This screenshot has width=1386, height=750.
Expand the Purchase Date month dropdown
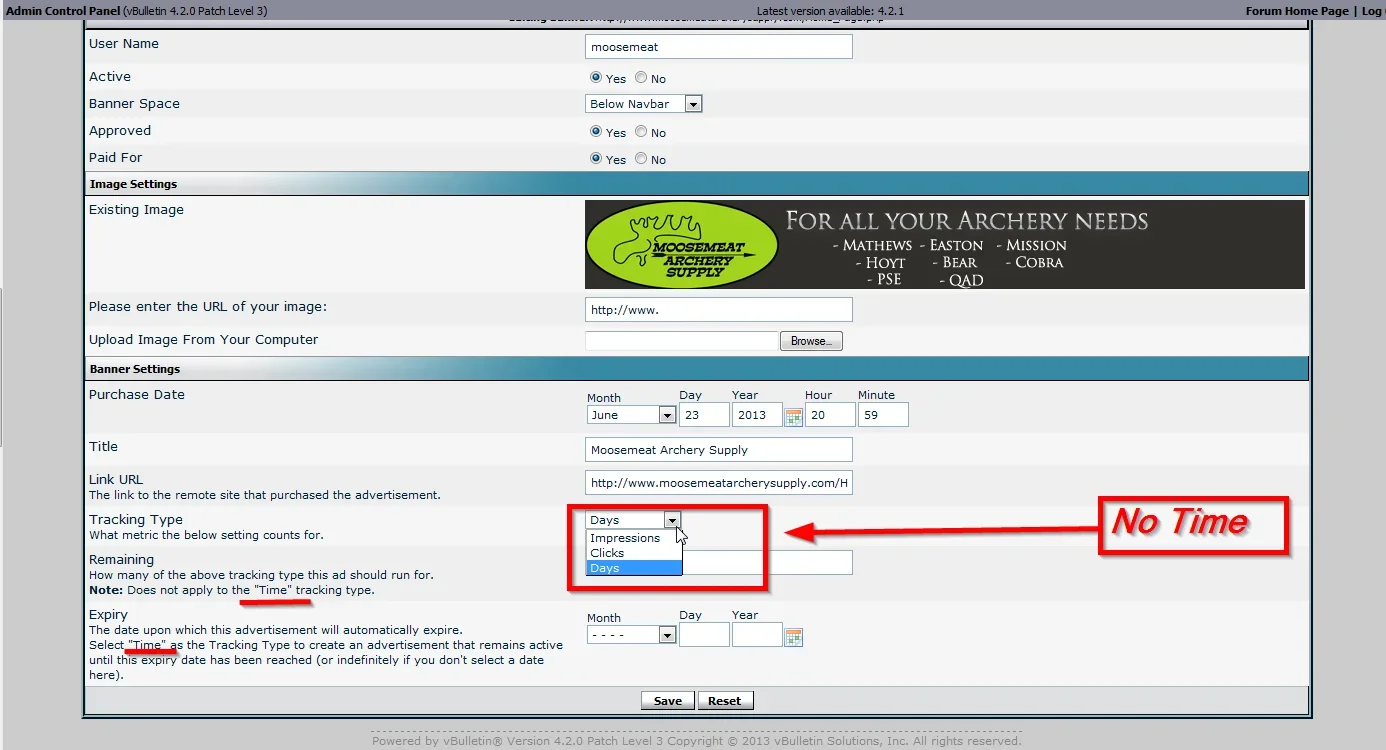pyautogui.click(x=631, y=415)
